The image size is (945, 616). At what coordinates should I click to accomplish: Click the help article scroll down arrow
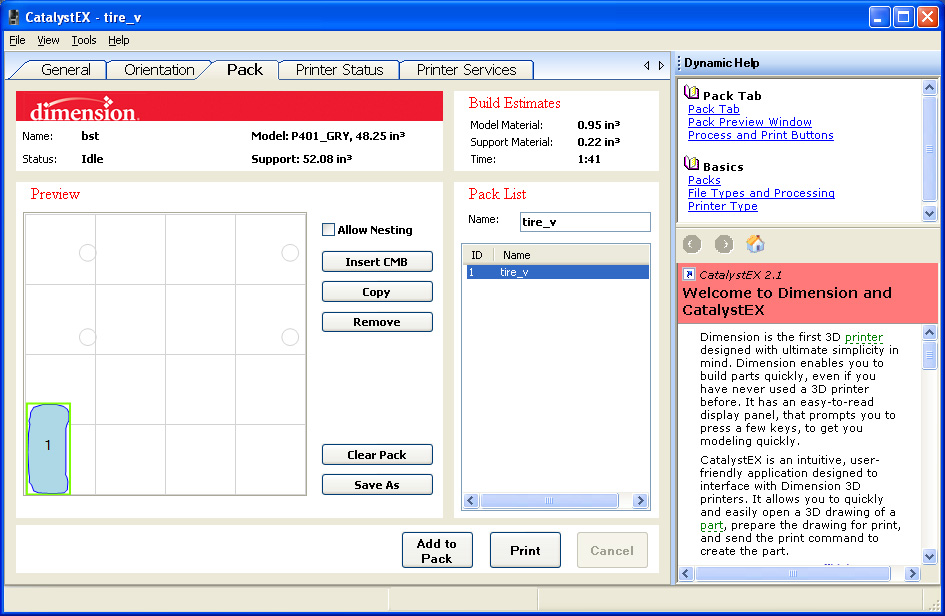[x=929, y=556]
